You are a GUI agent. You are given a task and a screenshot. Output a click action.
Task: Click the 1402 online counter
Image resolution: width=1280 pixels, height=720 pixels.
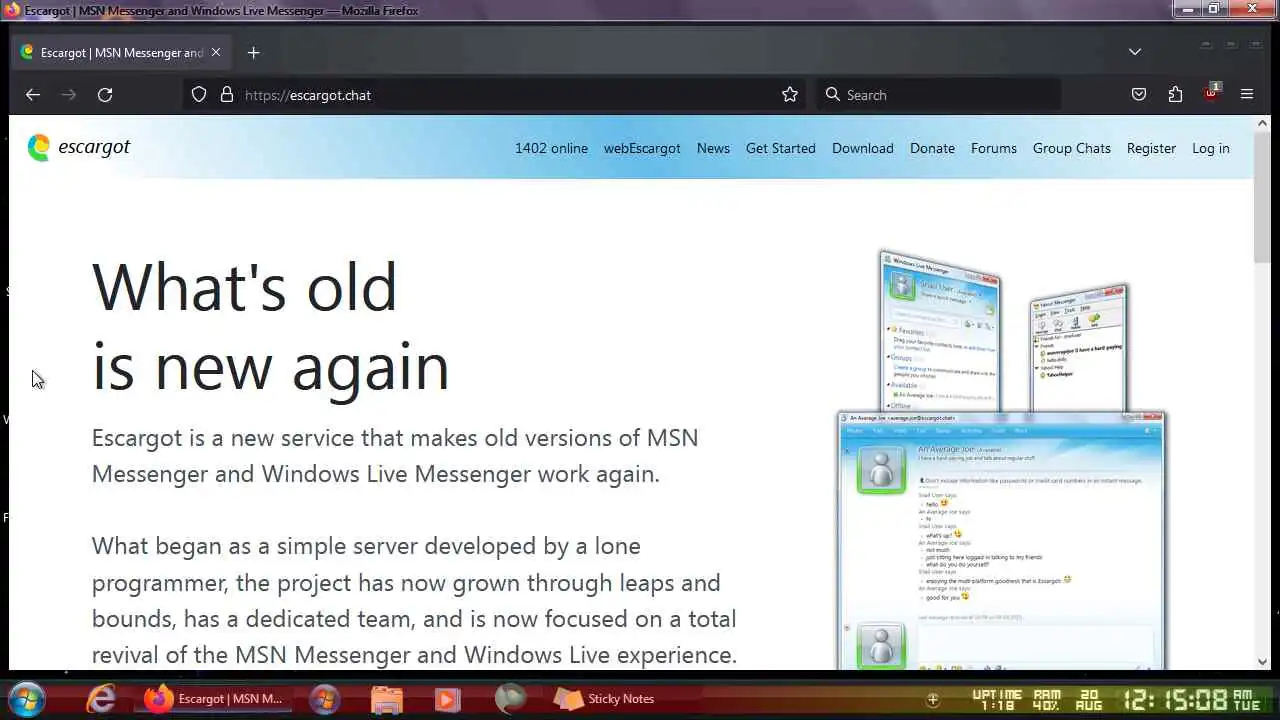tap(551, 148)
